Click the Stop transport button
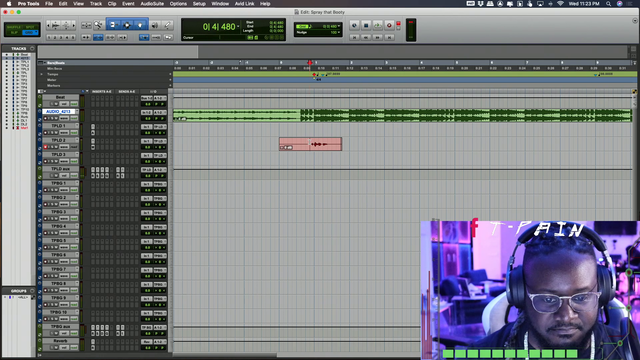Viewport: 640px width, 360px height. [366, 25]
